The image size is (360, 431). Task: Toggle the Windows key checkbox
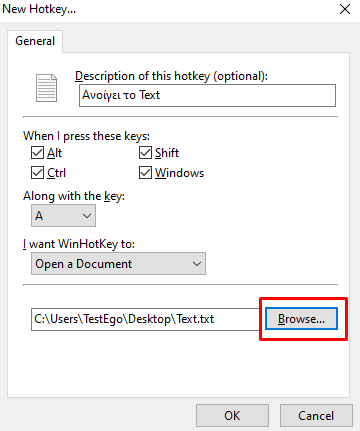click(145, 173)
